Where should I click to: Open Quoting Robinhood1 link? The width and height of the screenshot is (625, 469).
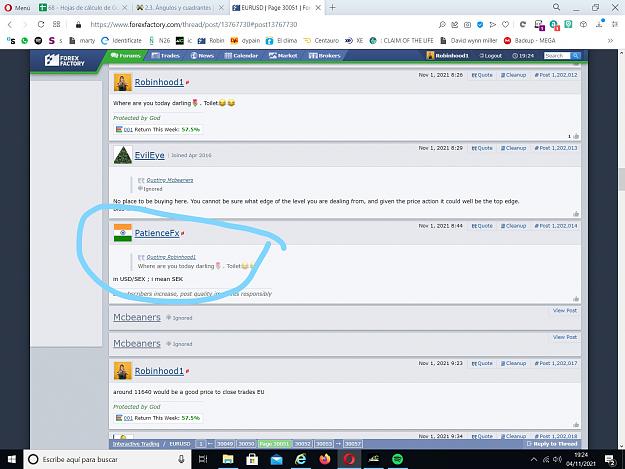pos(171,257)
